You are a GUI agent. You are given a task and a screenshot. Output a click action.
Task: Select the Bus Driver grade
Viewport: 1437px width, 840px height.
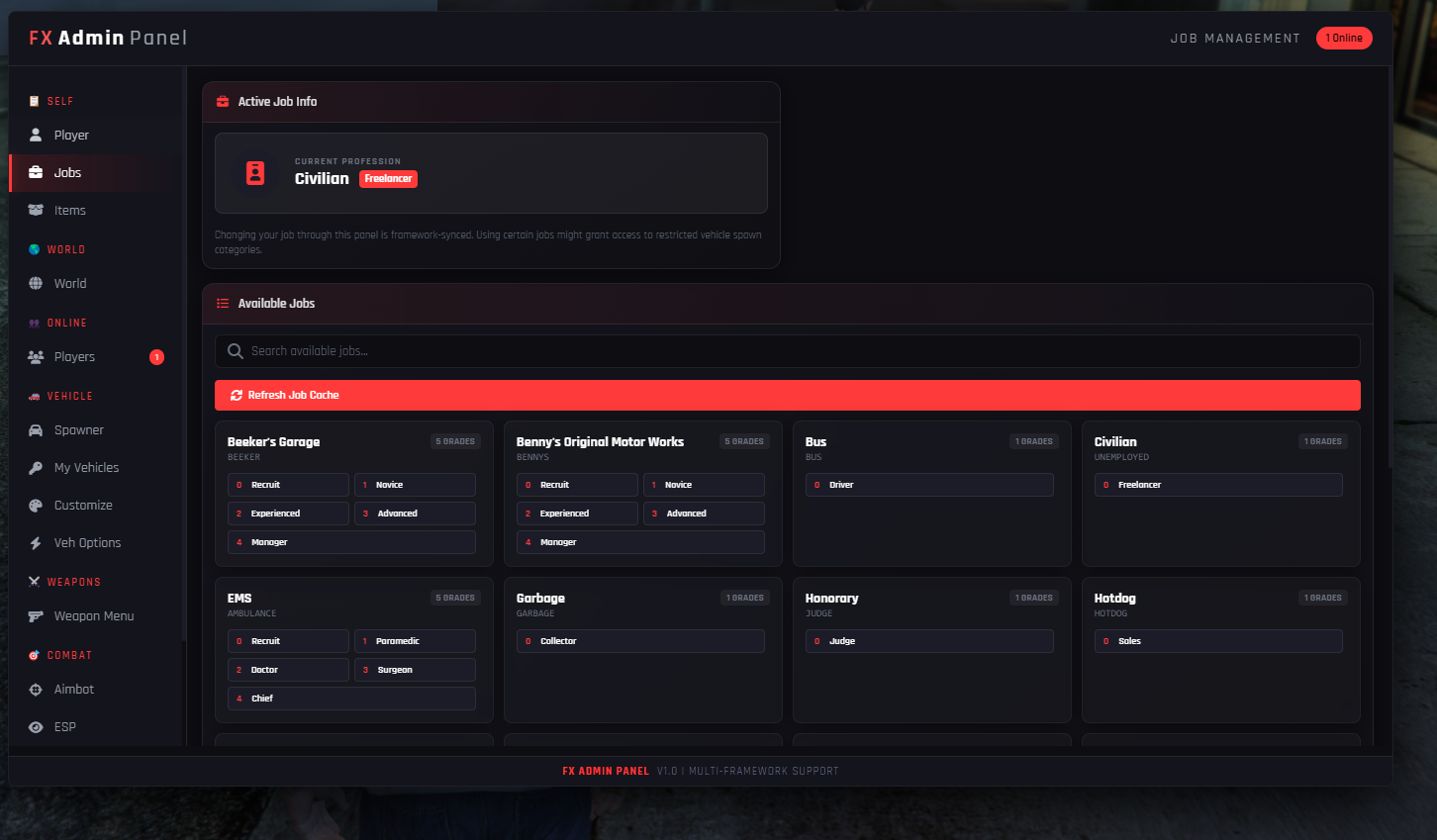tap(929, 485)
